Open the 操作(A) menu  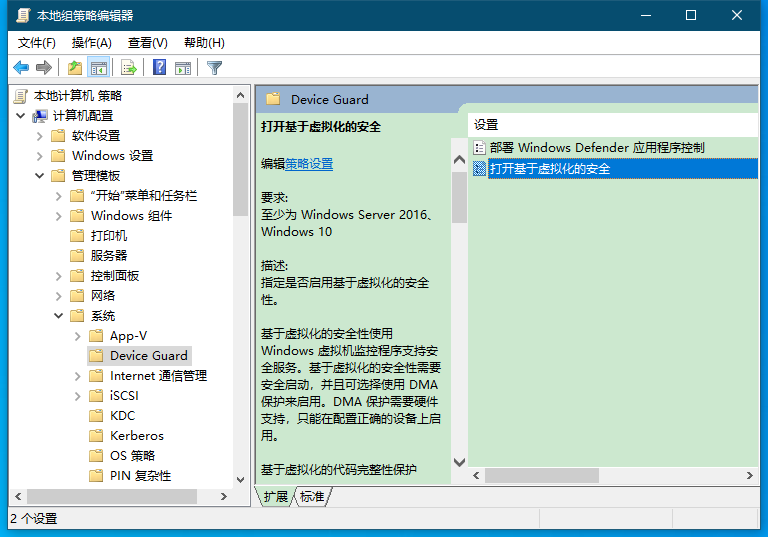click(92, 43)
